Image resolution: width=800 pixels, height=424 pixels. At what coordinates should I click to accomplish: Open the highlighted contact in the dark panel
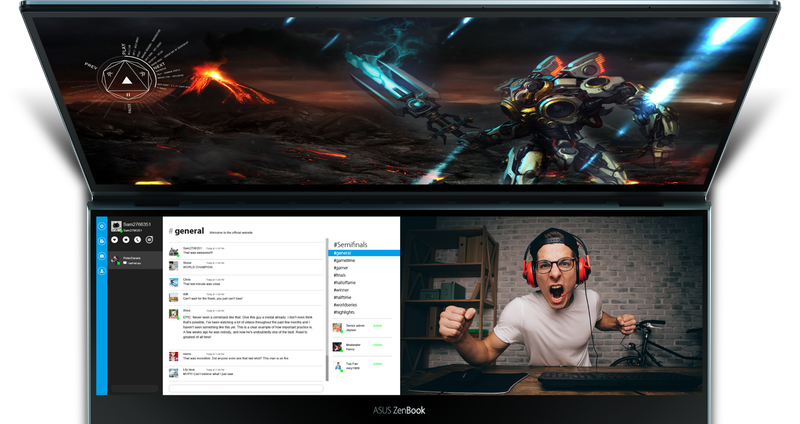coord(135,260)
